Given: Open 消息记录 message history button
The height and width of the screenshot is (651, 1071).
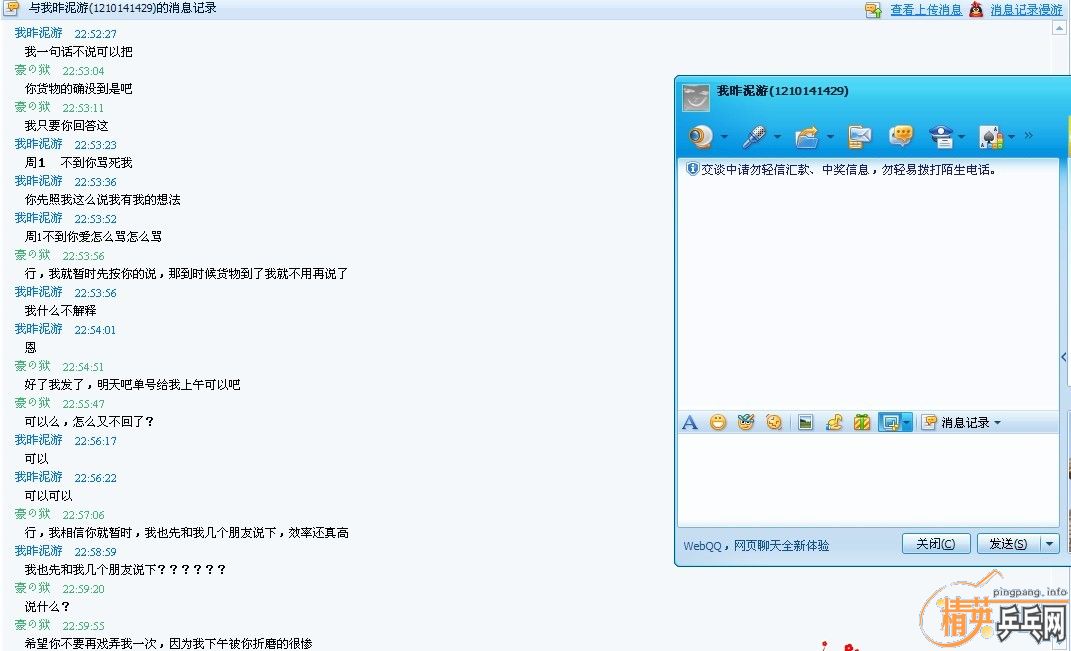Looking at the screenshot, I should [956, 423].
